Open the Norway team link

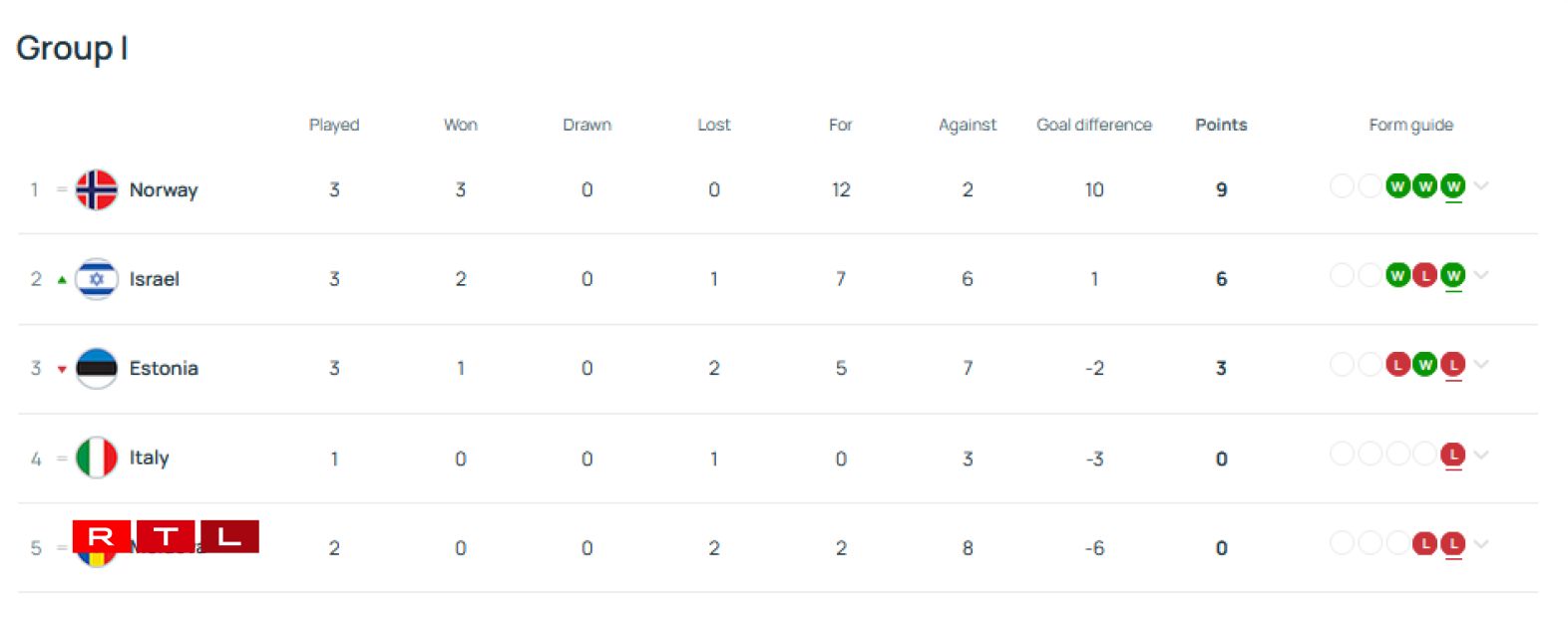coord(164,189)
